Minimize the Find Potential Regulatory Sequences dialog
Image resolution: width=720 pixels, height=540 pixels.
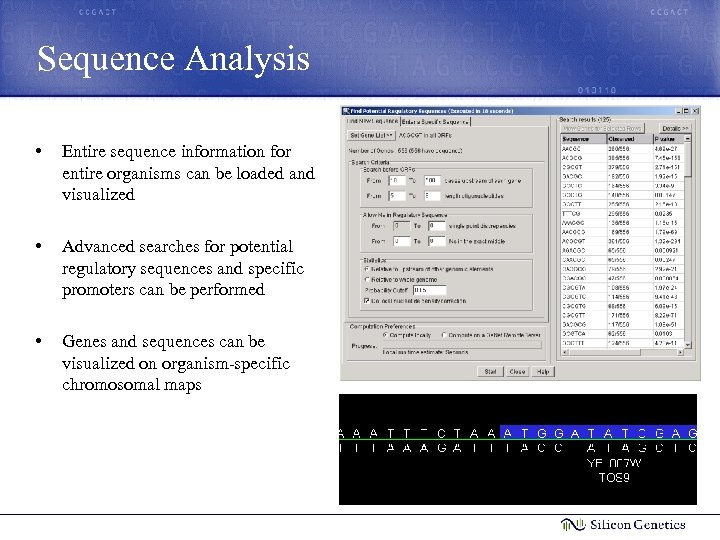[679, 111]
